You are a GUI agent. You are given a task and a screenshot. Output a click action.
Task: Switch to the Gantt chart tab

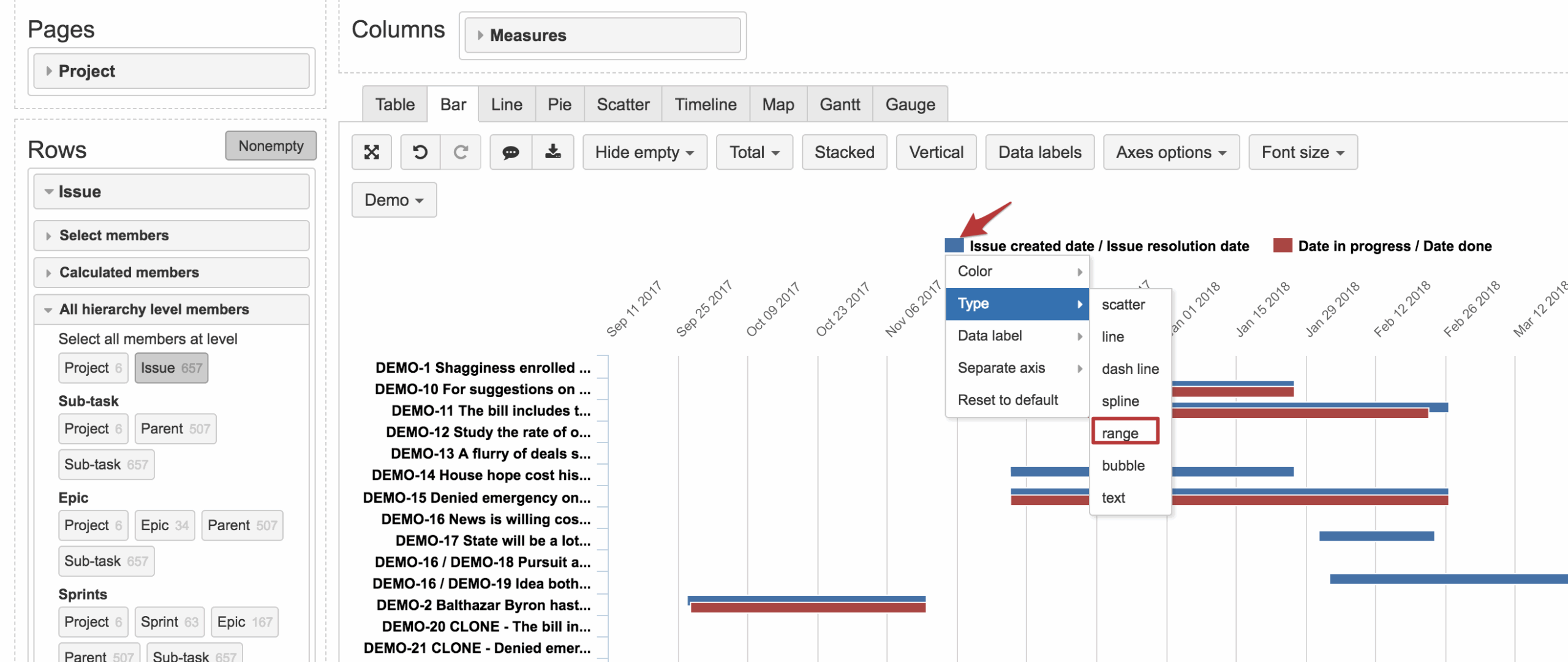coord(840,105)
